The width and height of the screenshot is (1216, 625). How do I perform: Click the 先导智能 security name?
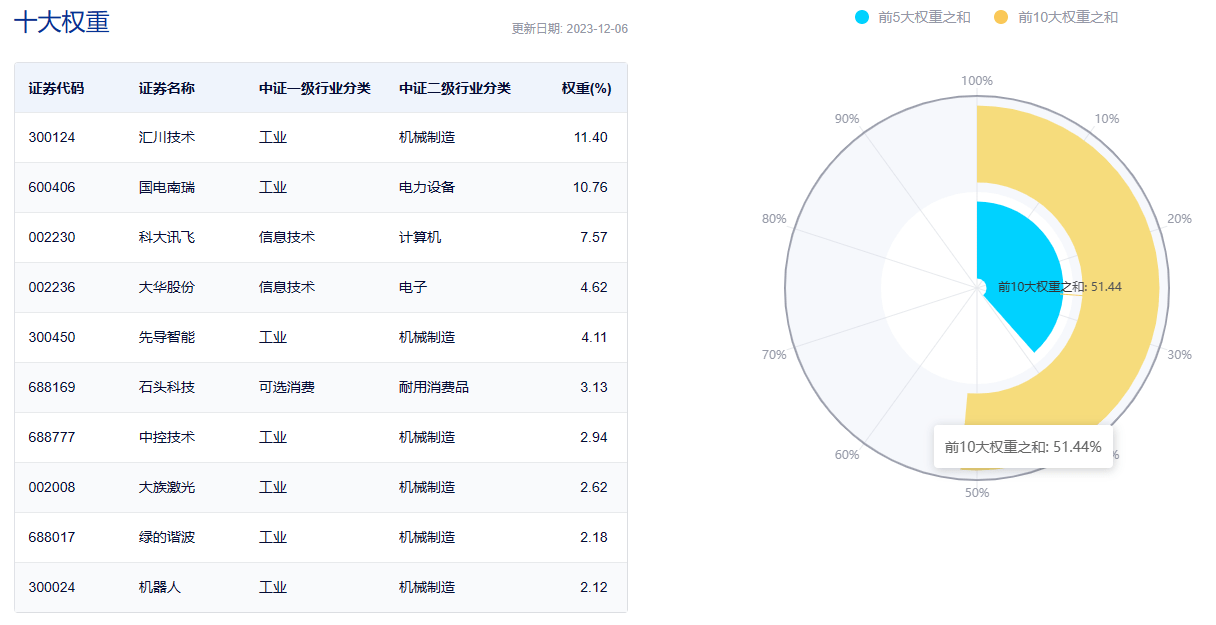click(x=167, y=337)
